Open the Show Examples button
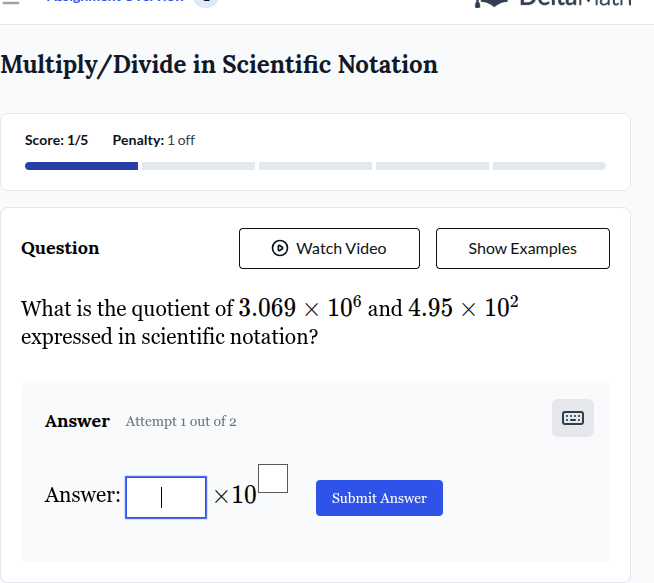654x583 pixels. (523, 249)
